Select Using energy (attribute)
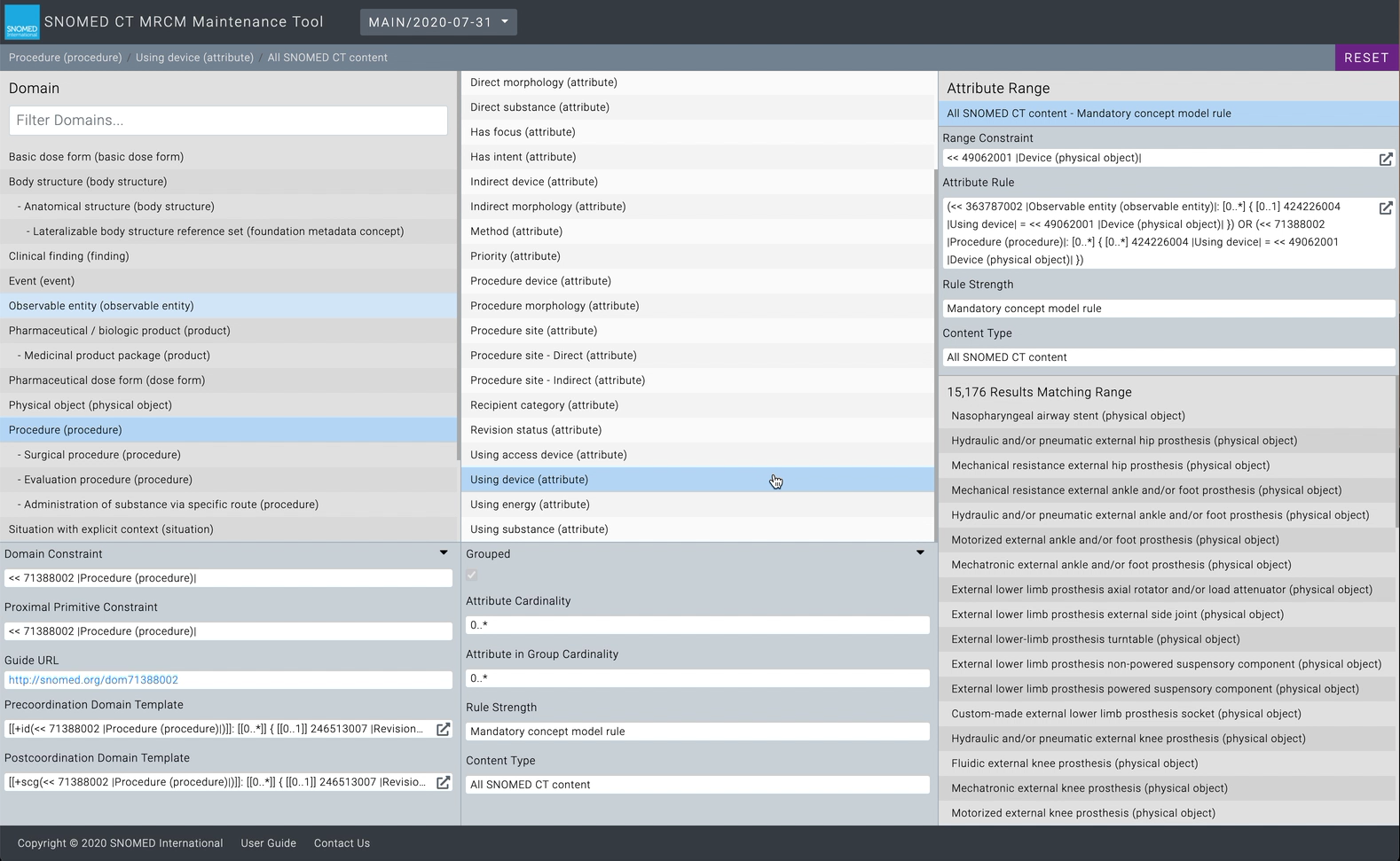The image size is (1400, 861). [x=697, y=505]
